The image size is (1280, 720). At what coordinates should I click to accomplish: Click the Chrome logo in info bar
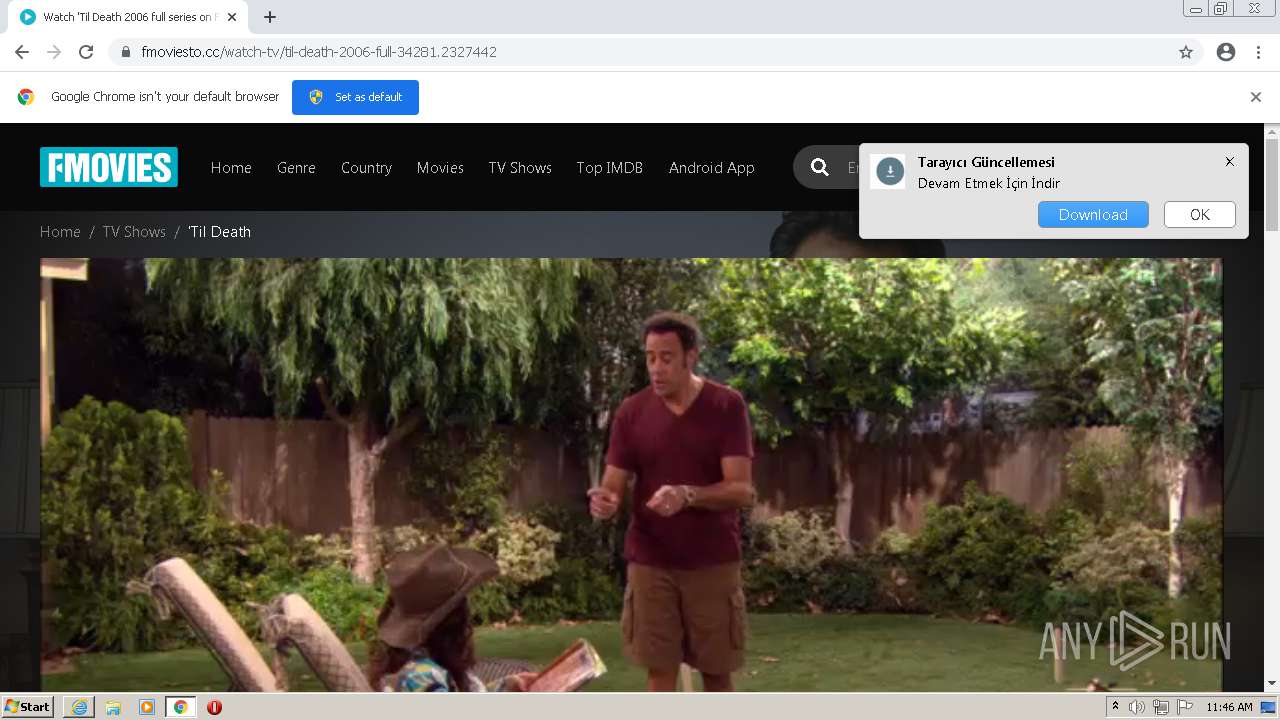26,97
